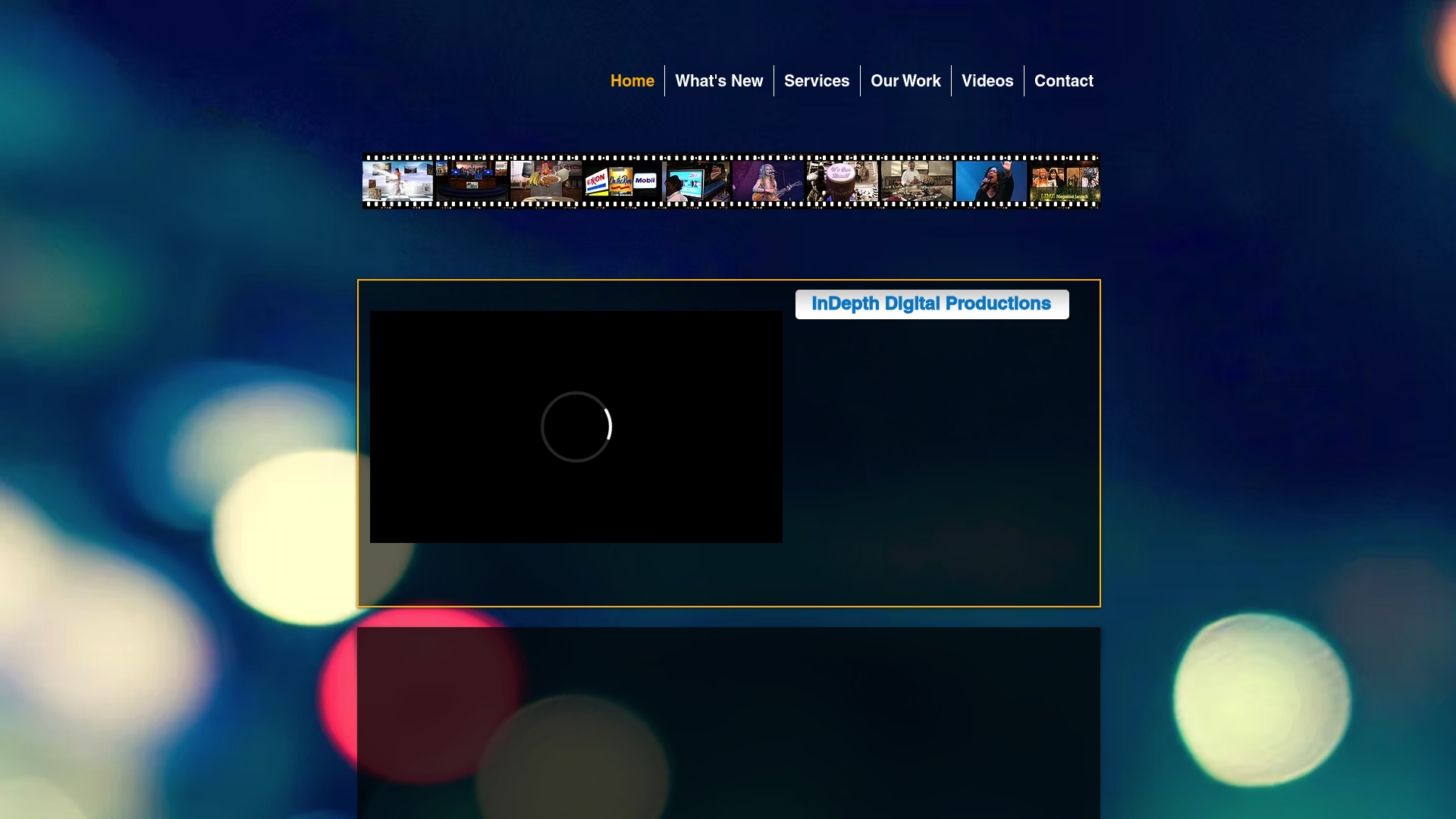Click the InDepth Digital Productions title
This screenshot has width=1456, height=819.
point(931,304)
